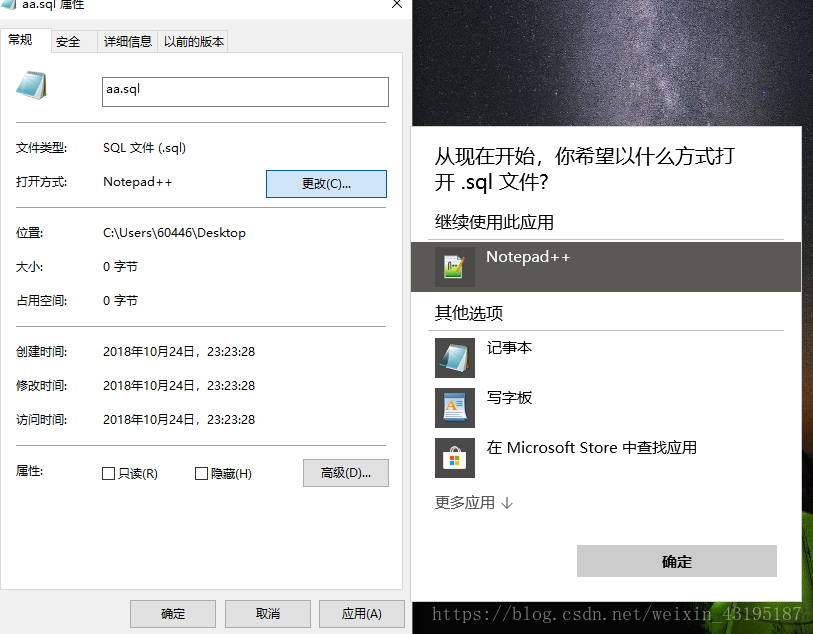Click the 占用空间 value 0 字节
Screen dimensions: 813x634
pos(120,301)
